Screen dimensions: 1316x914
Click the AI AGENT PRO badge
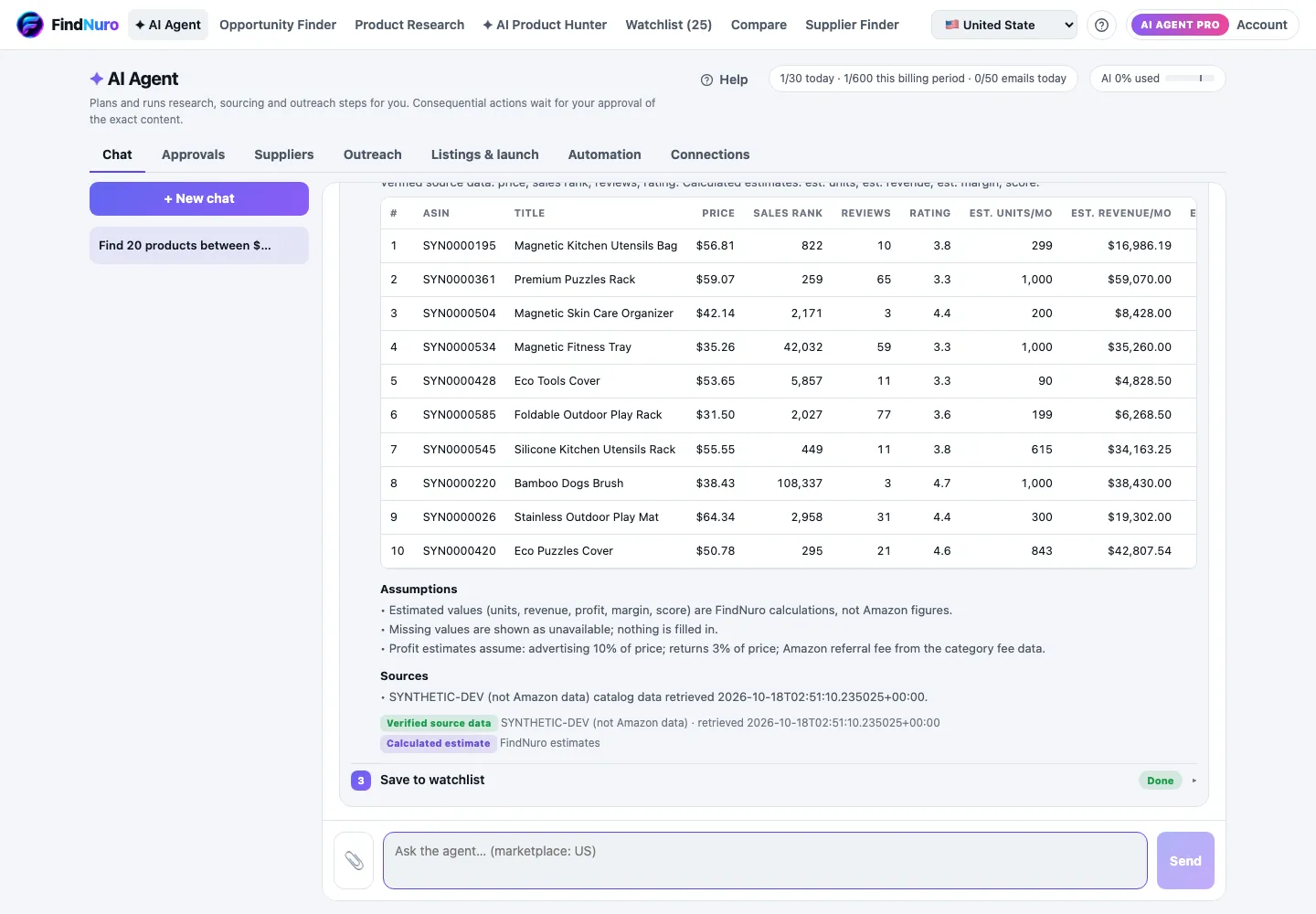(x=1180, y=25)
